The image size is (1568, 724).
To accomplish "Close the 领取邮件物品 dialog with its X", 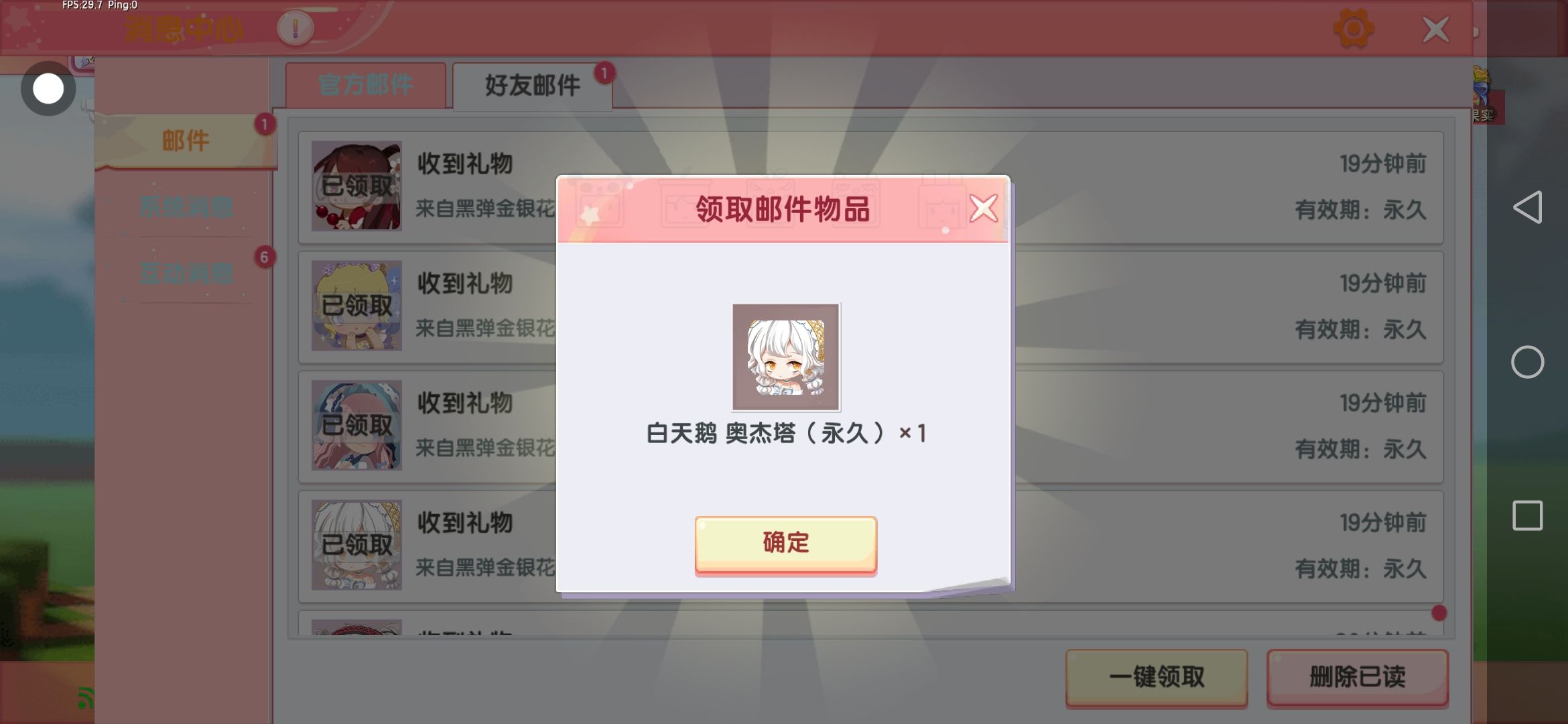I will (x=983, y=208).
